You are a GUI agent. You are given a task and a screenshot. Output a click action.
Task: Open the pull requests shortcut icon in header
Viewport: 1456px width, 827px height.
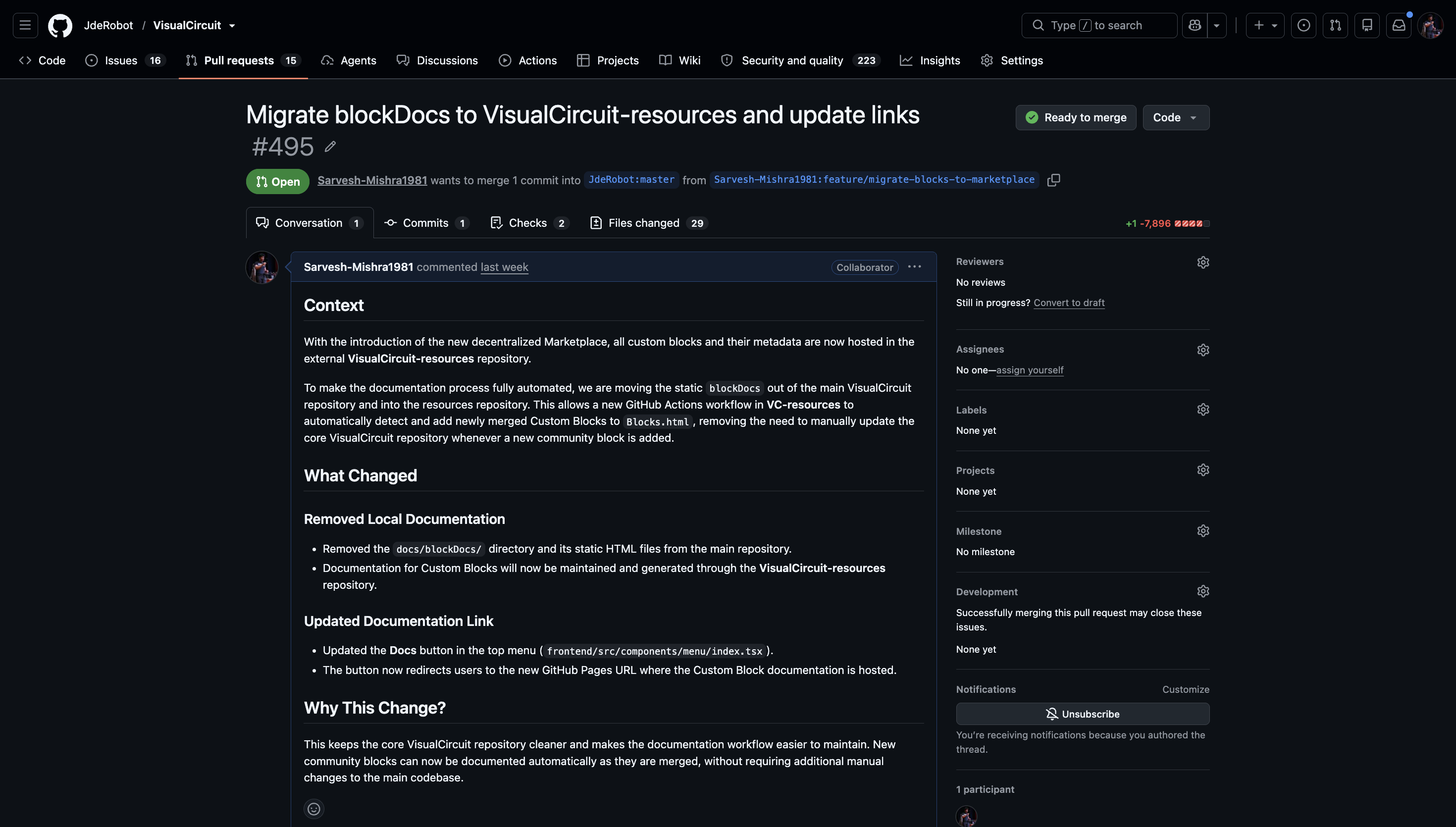(x=1336, y=26)
